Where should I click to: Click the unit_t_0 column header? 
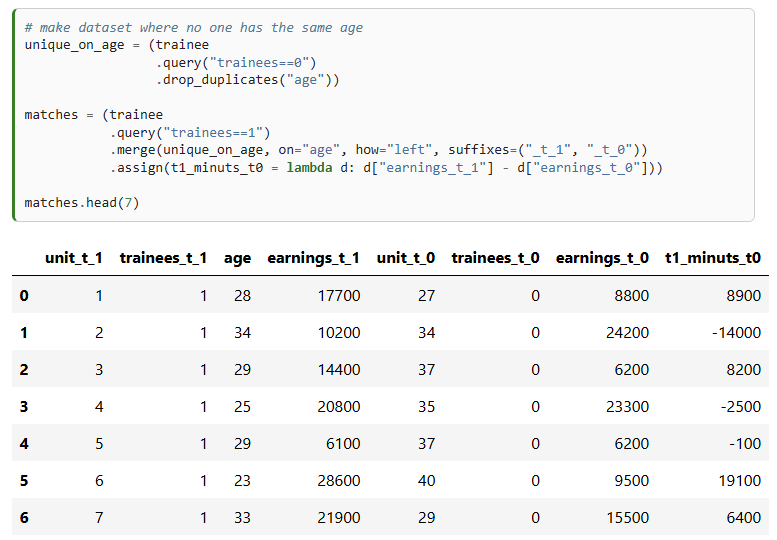pos(406,258)
